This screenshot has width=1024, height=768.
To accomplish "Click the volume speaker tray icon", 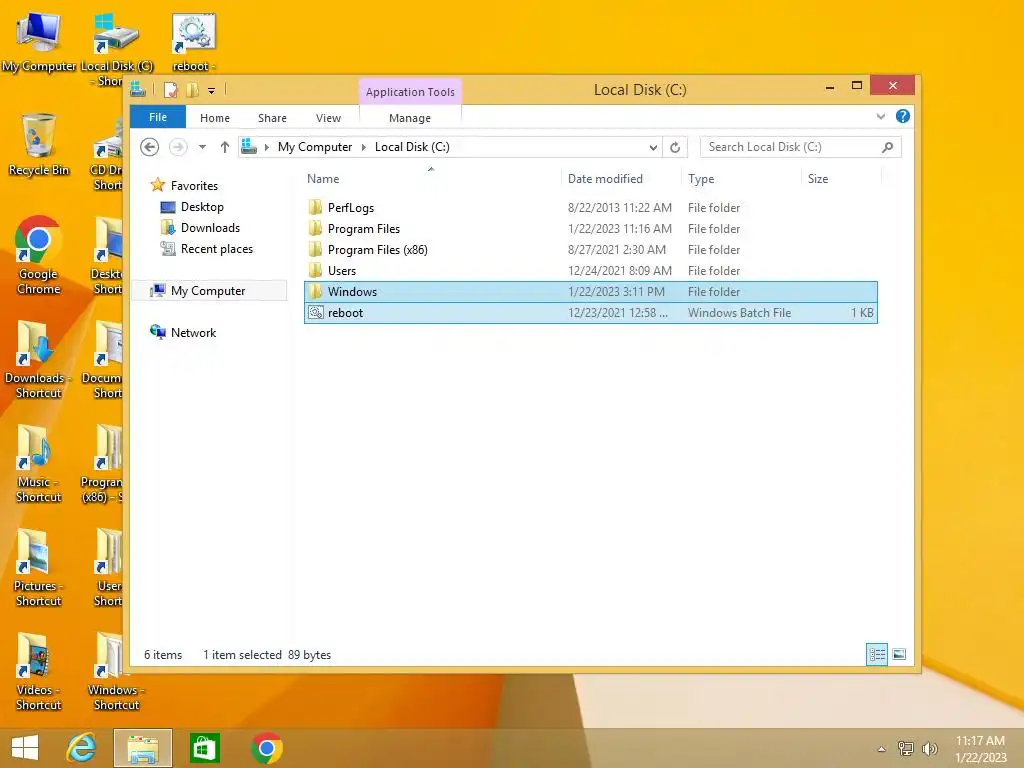I will 929,748.
